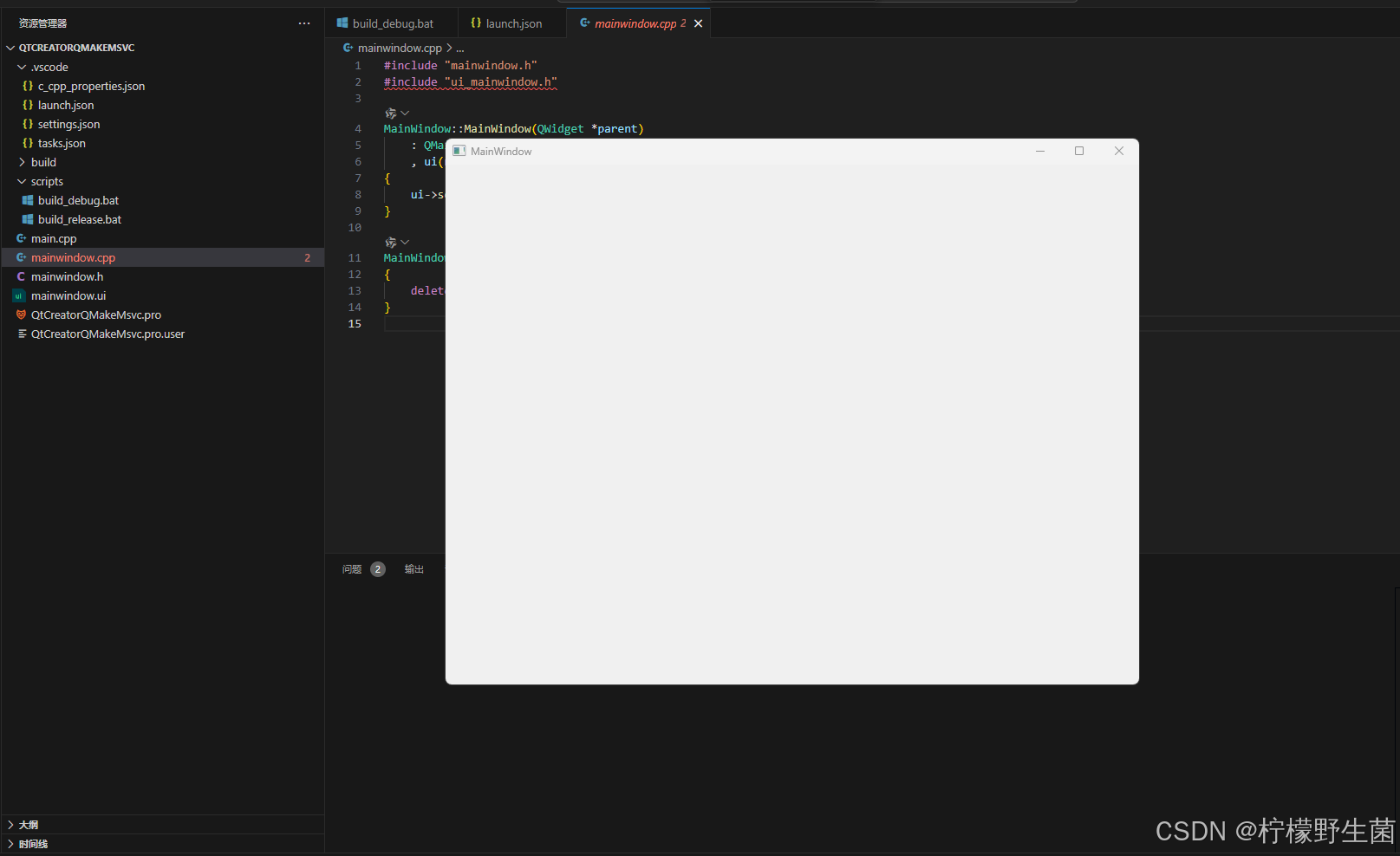
Task: Maximize the MainWindow Qt window
Action: point(1079,151)
